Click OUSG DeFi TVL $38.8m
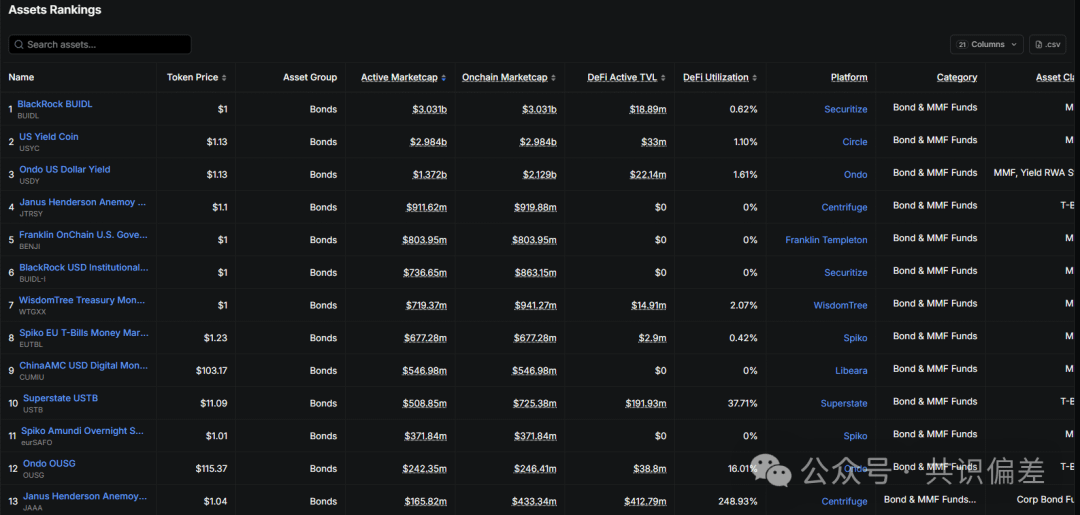 coord(650,469)
